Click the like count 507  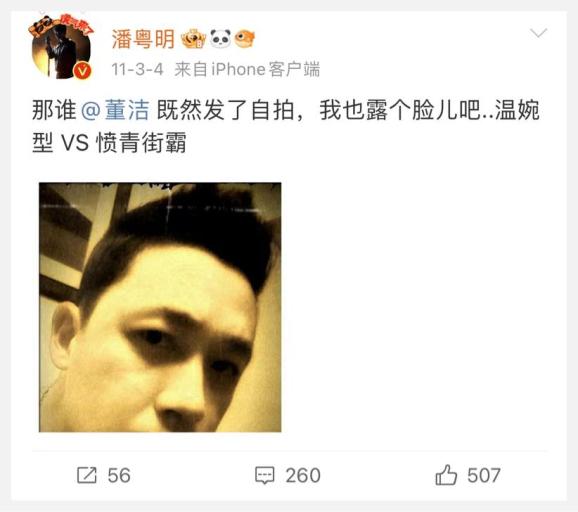click(x=484, y=475)
